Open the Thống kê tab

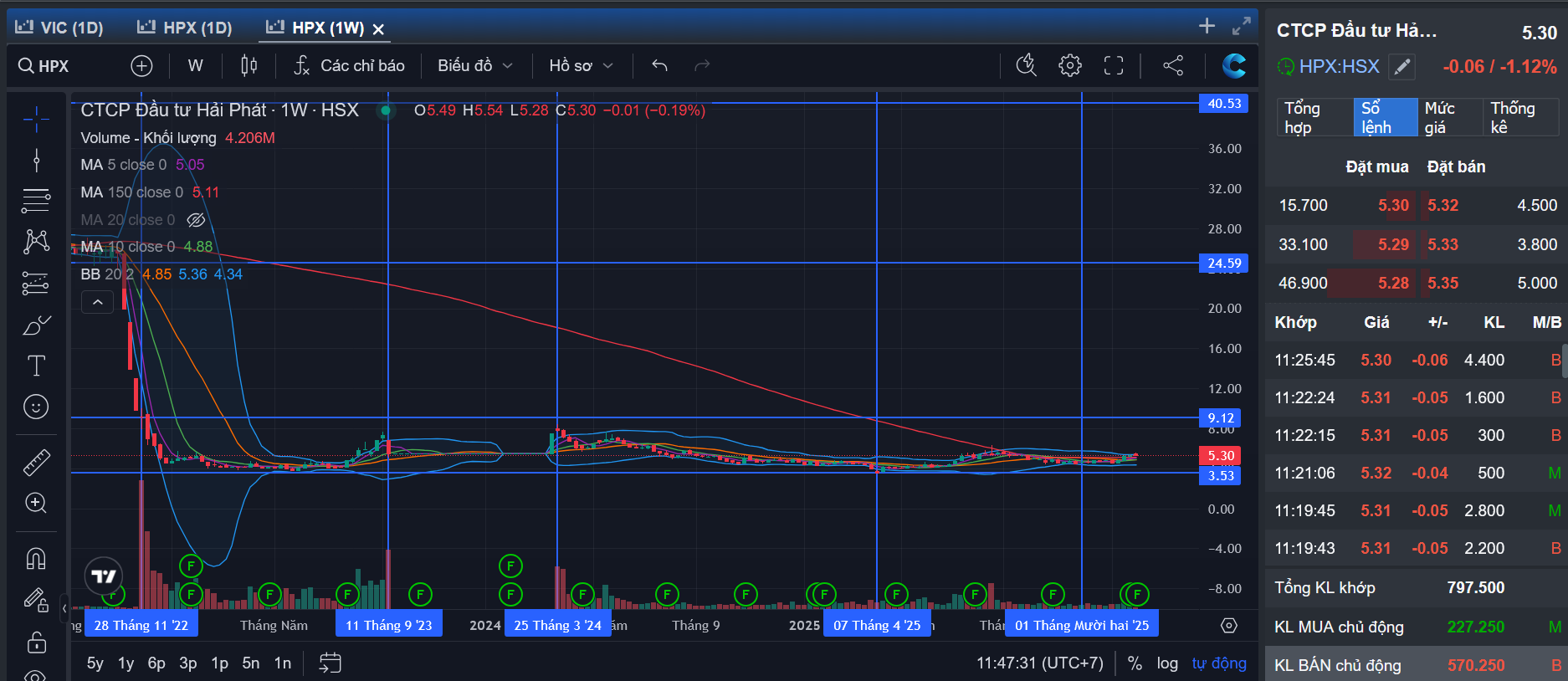click(x=1521, y=117)
